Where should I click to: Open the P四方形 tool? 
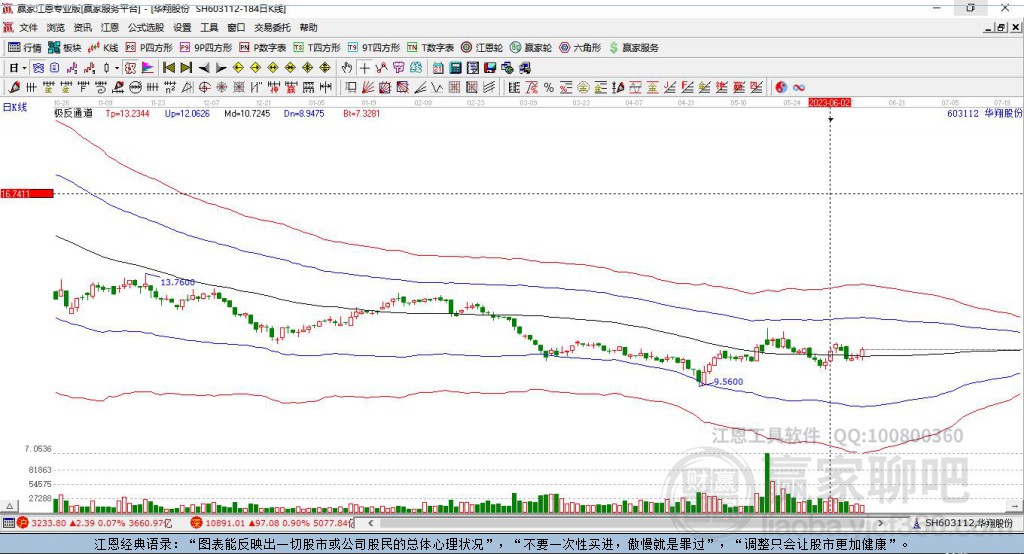click(x=149, y=48)
